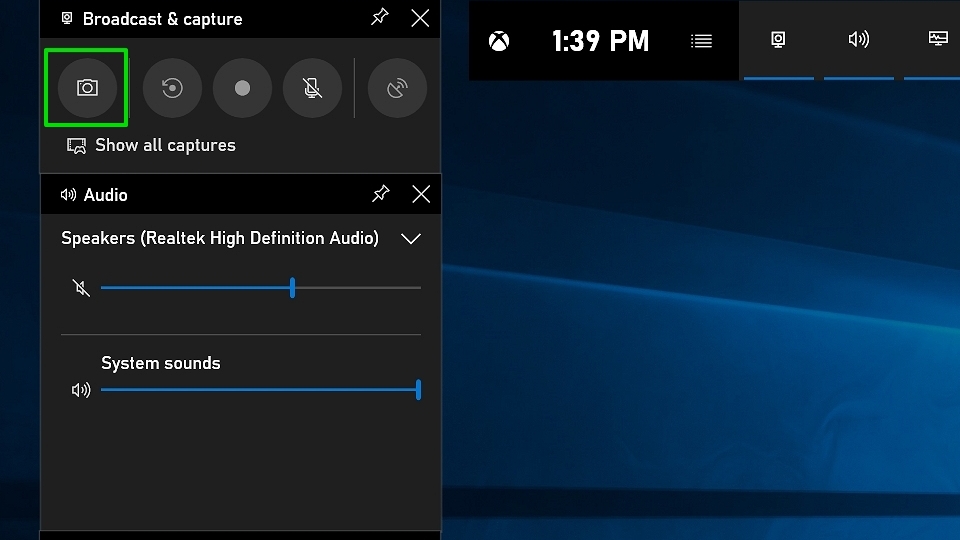The image size is (960, 540).
Task: Start recording with the record button
Action: (242, 88)
